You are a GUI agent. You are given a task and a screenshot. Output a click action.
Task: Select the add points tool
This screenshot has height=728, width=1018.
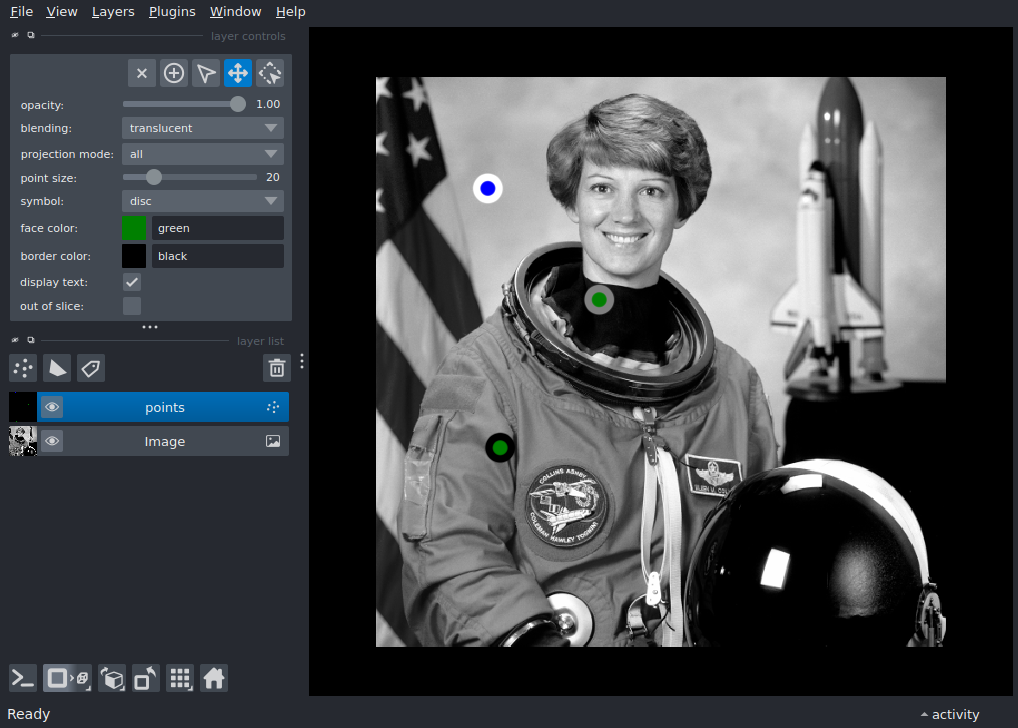tap(174, 73)
